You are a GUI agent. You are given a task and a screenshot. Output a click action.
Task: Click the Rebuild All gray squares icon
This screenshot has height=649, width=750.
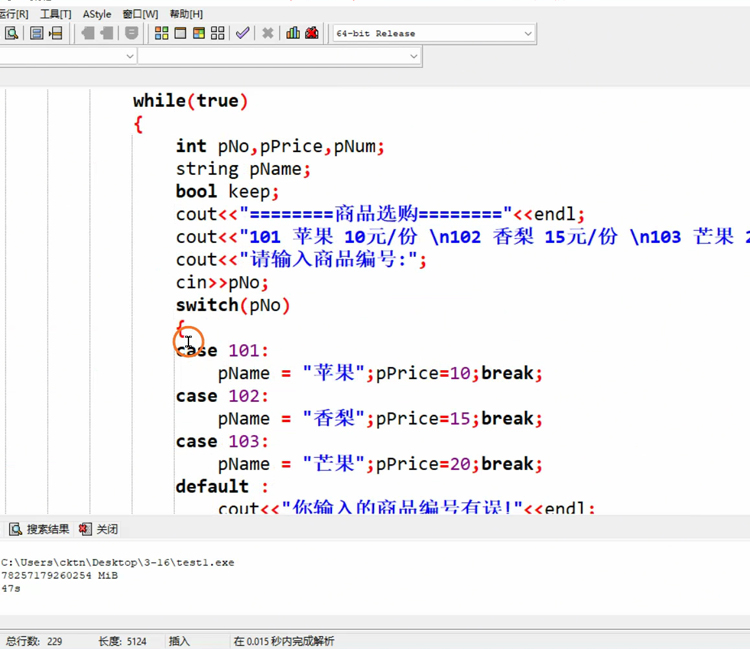[218, 33]
